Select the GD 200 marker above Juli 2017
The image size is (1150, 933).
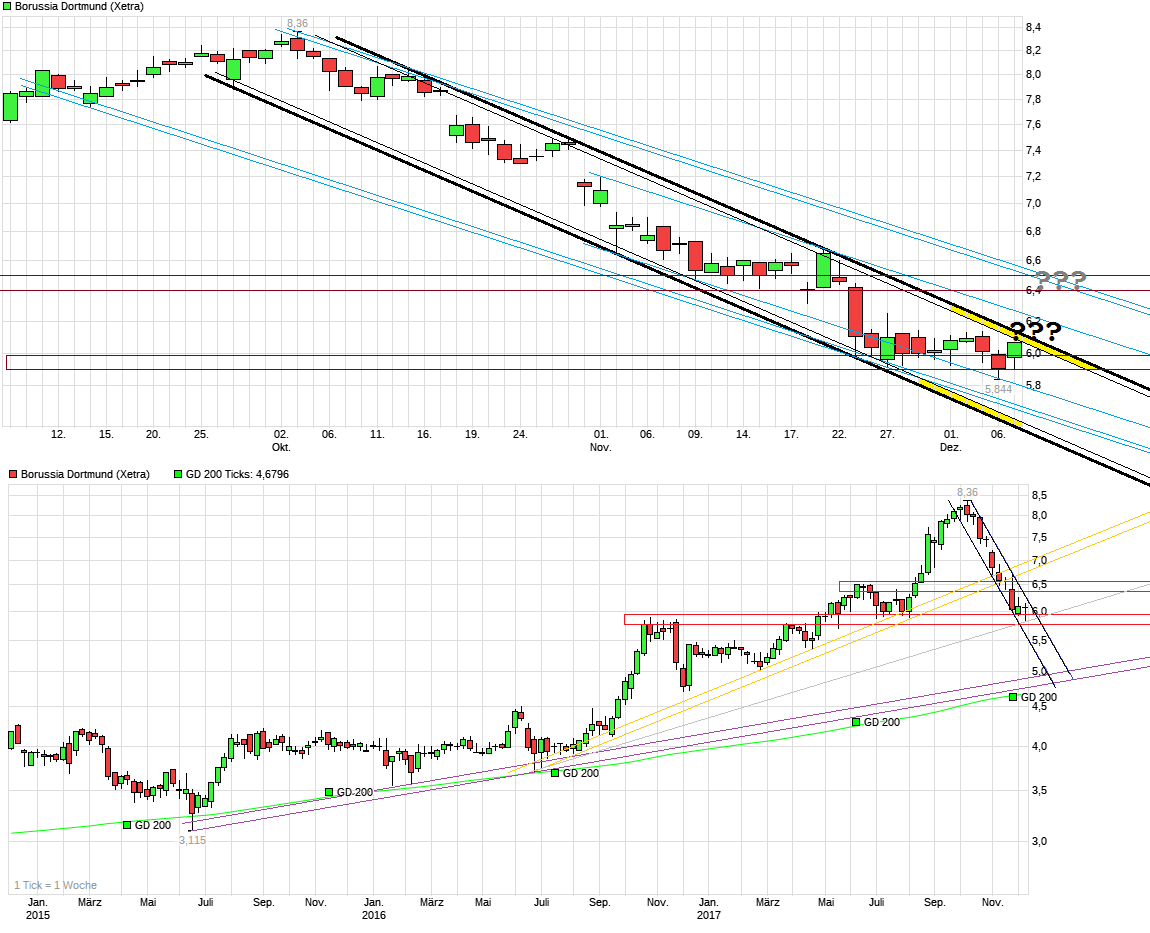[x=856, y=722]
